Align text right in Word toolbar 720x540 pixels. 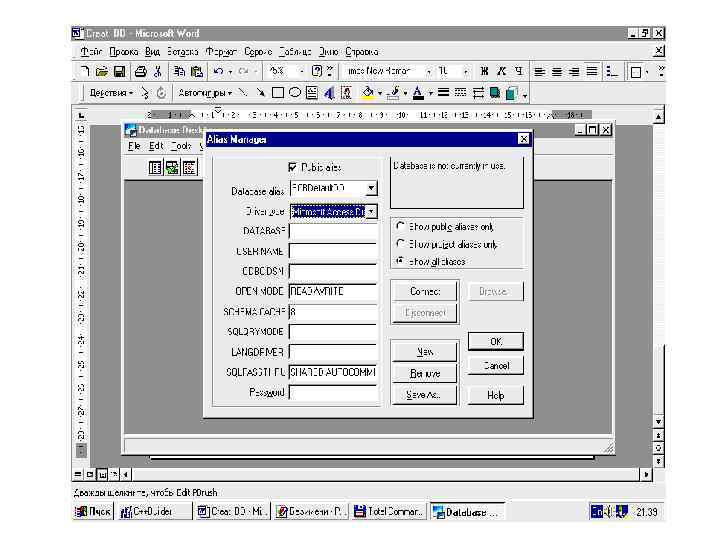pos(574,72)
